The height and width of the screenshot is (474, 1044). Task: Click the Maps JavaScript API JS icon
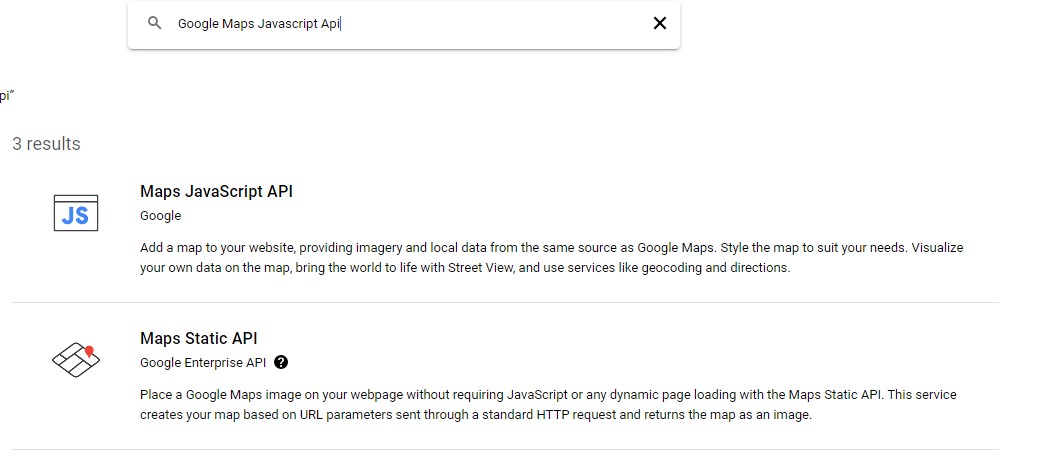75,213
